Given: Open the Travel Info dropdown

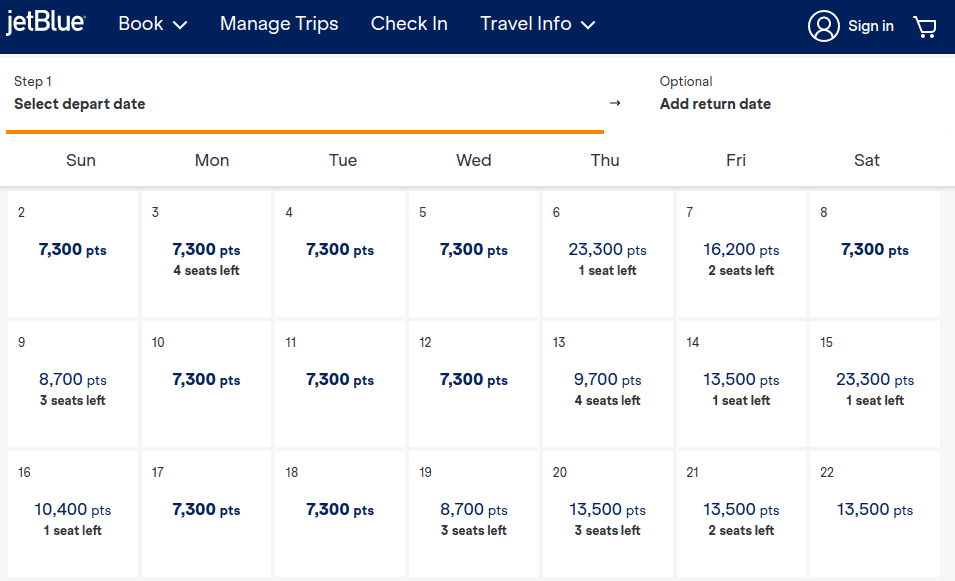Looking at the screenshot, I should pos(537,24).
